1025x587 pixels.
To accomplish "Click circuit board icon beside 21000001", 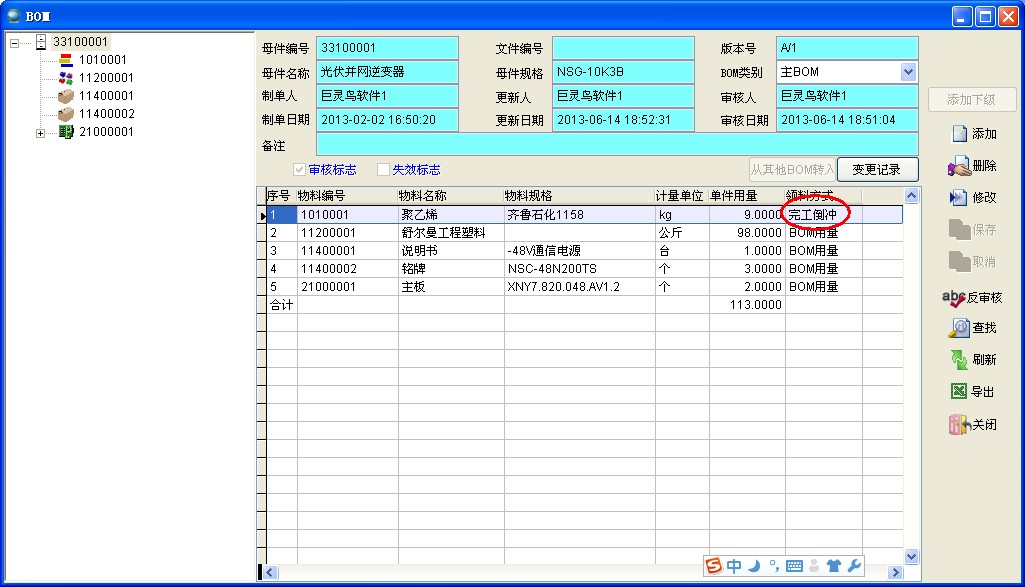I will 65,132.
